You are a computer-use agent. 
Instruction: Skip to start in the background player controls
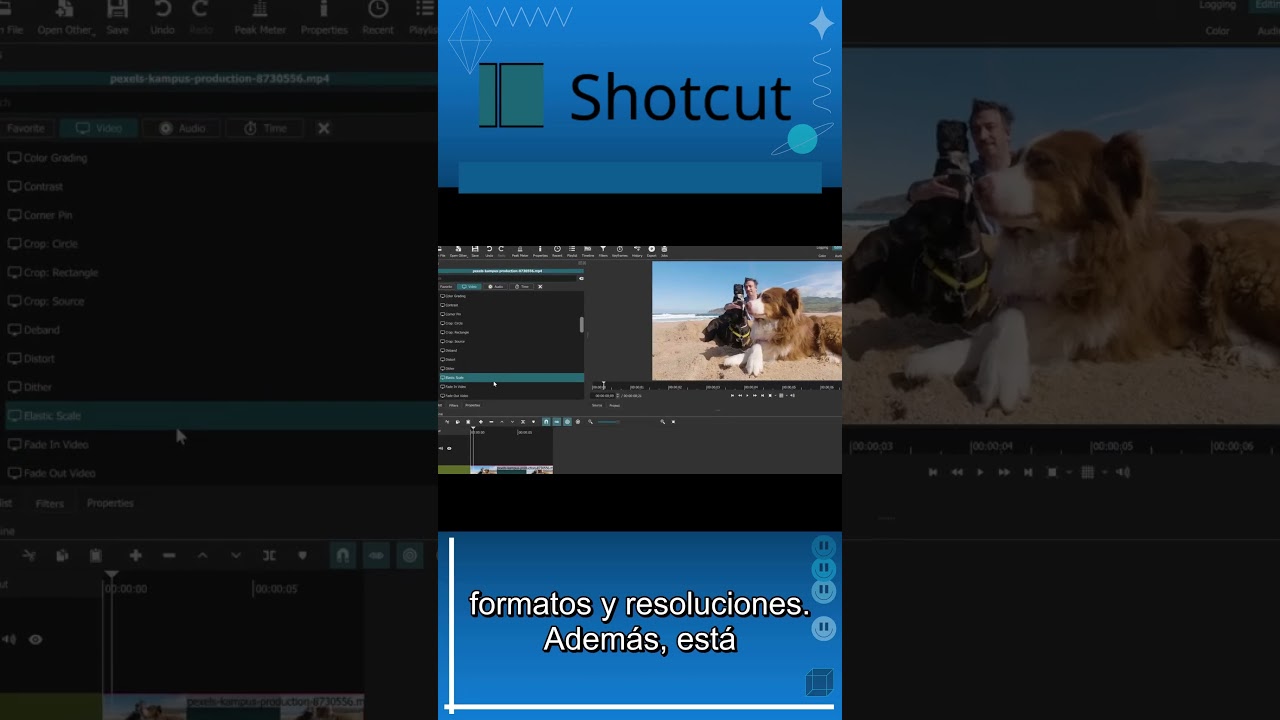[933, 472]
